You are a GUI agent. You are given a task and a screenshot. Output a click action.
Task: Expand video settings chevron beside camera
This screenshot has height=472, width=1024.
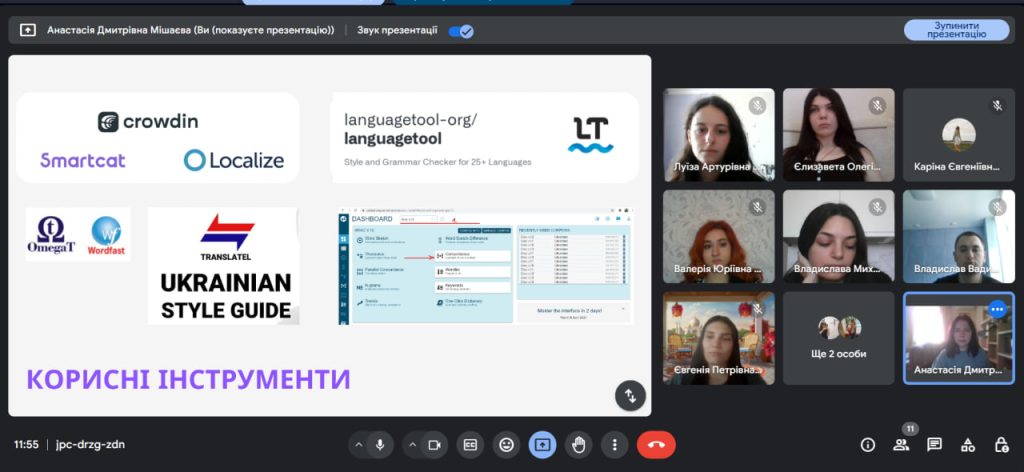(412, 445)
